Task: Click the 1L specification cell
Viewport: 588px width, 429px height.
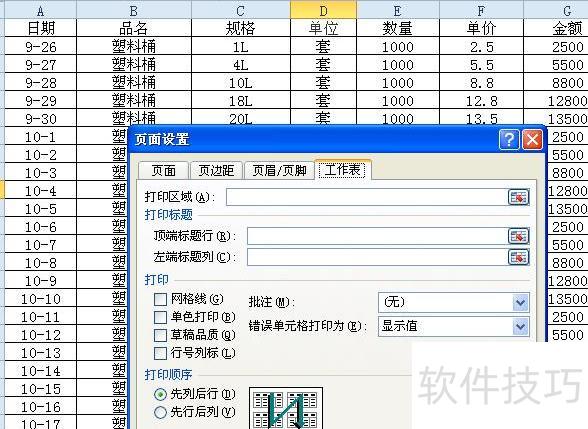Action: click(x=240, y=46)
